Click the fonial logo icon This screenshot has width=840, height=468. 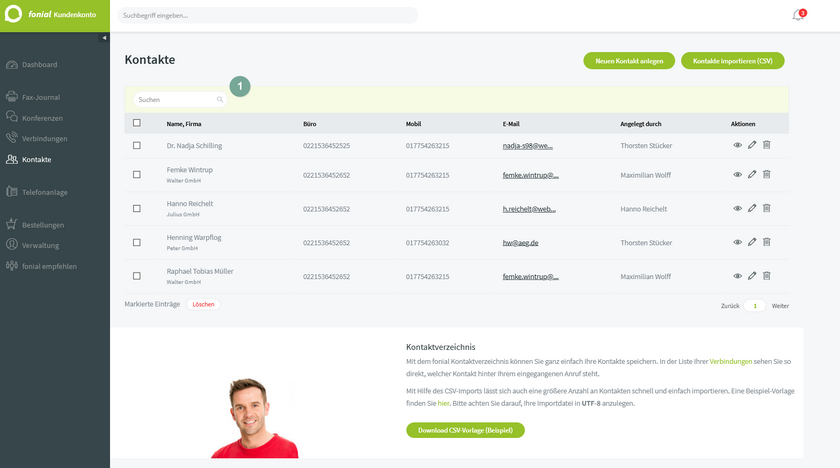point(14,16)
